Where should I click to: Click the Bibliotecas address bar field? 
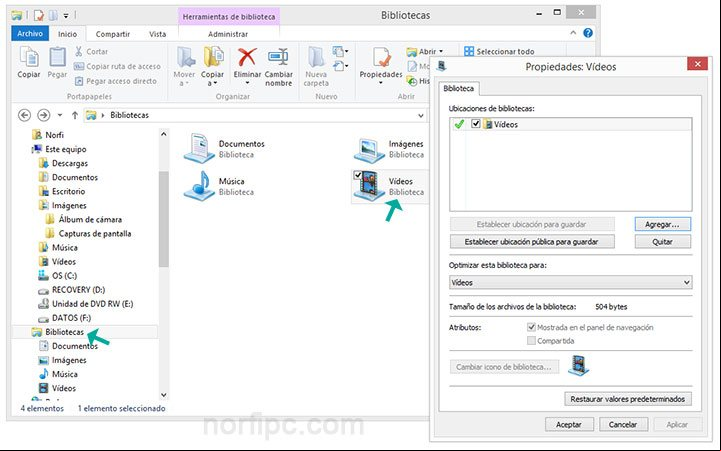click(255, 115)
